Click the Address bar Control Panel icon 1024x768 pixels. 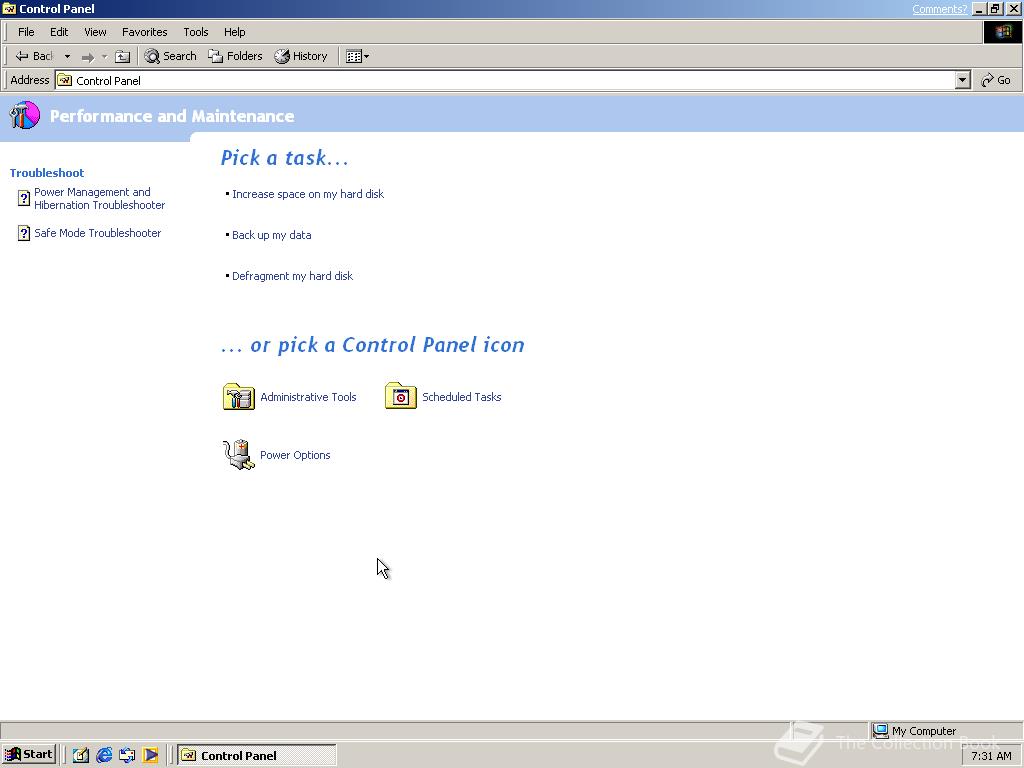[65, 80]
